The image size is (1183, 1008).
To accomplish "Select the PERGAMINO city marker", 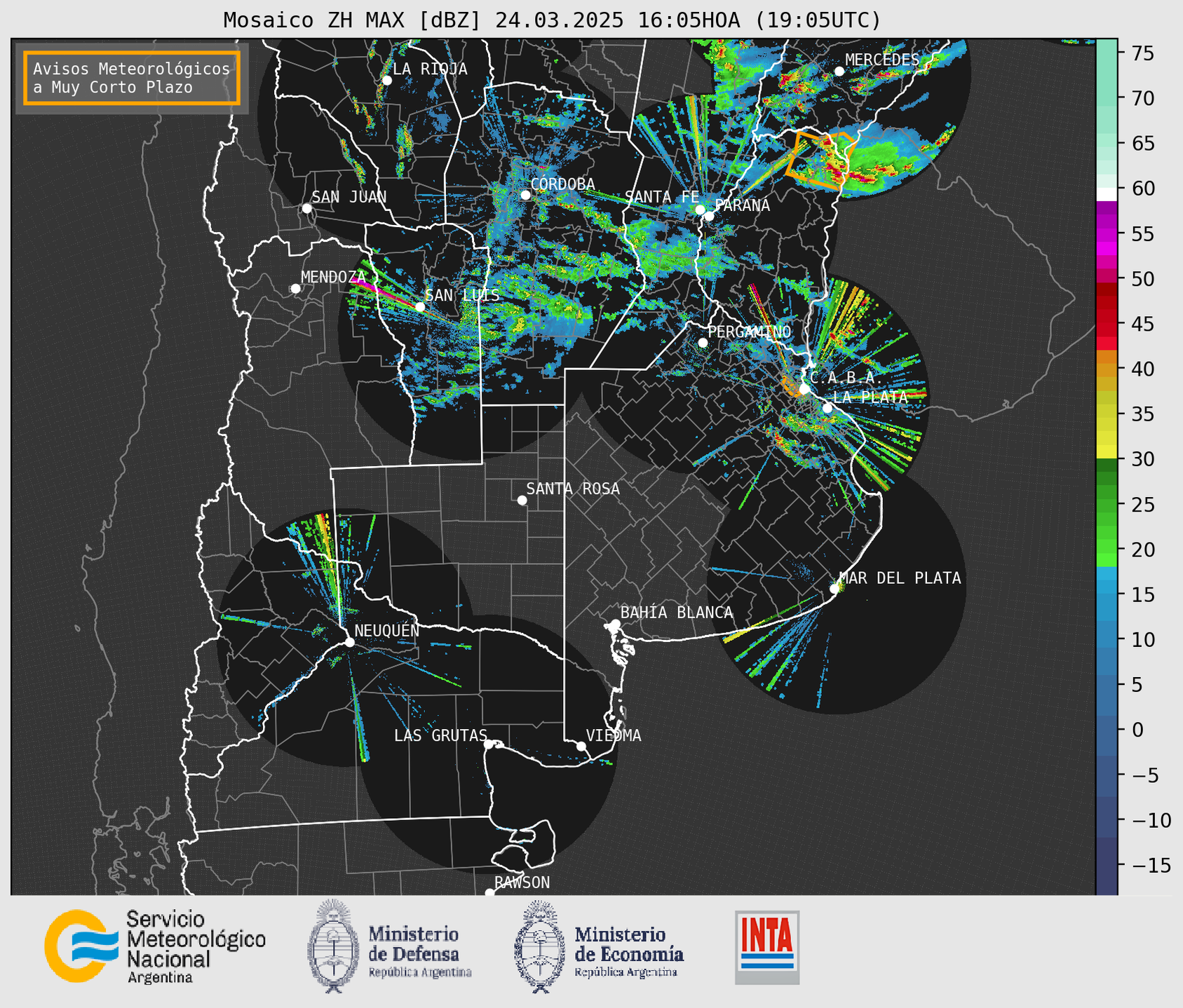I will (x=703, y=343).
